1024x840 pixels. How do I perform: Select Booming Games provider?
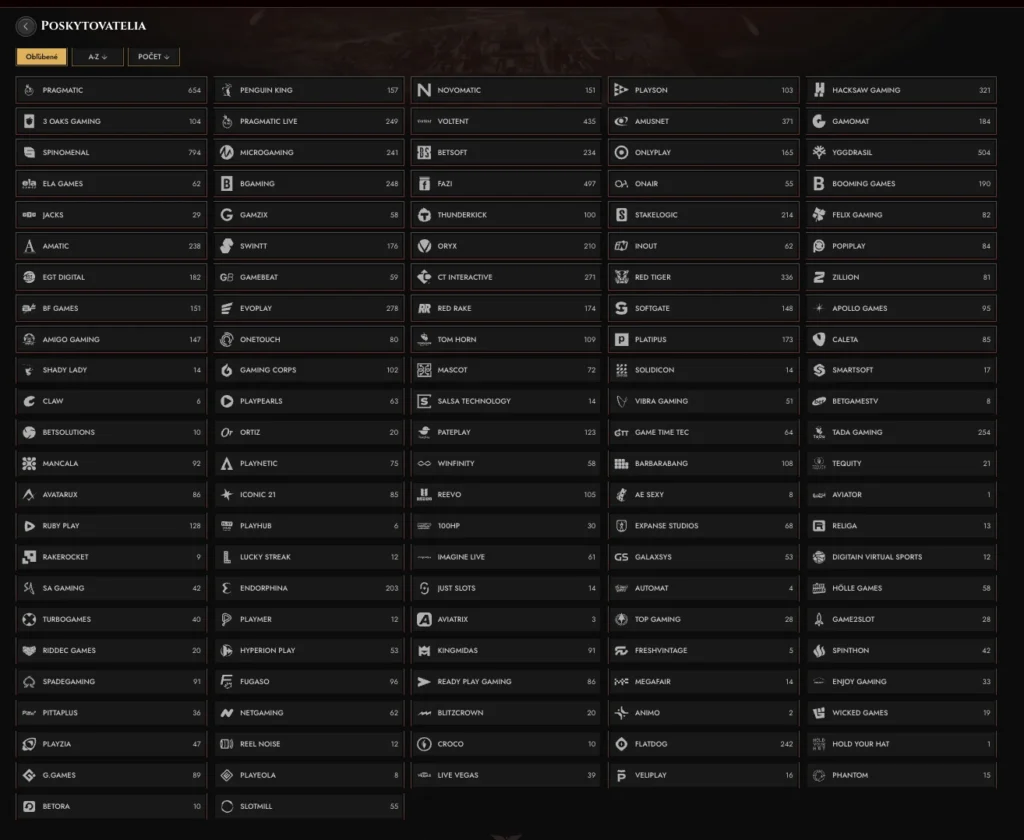901,184
